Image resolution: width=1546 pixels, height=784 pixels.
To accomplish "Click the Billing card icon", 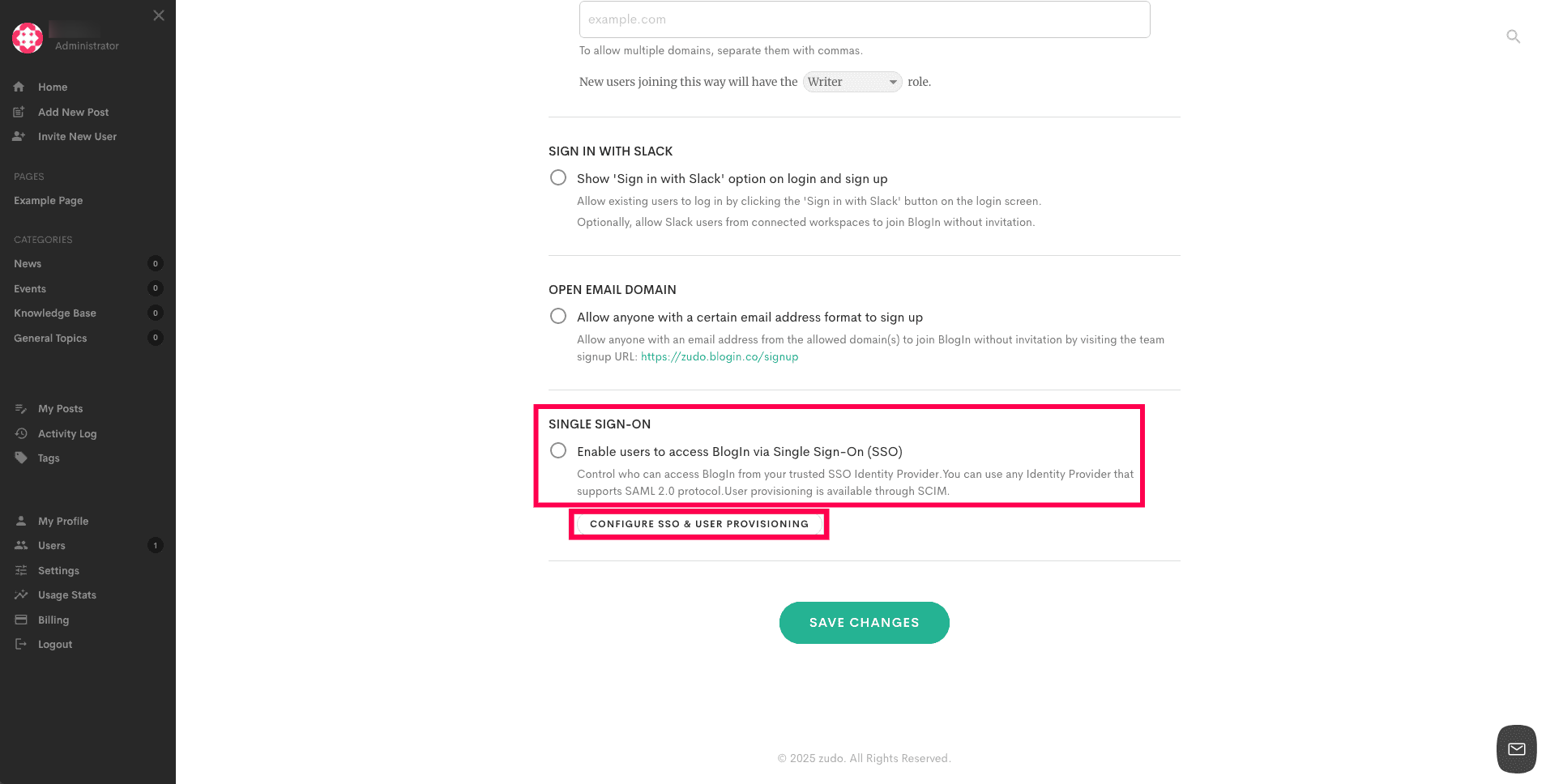I will coord(21,620).
